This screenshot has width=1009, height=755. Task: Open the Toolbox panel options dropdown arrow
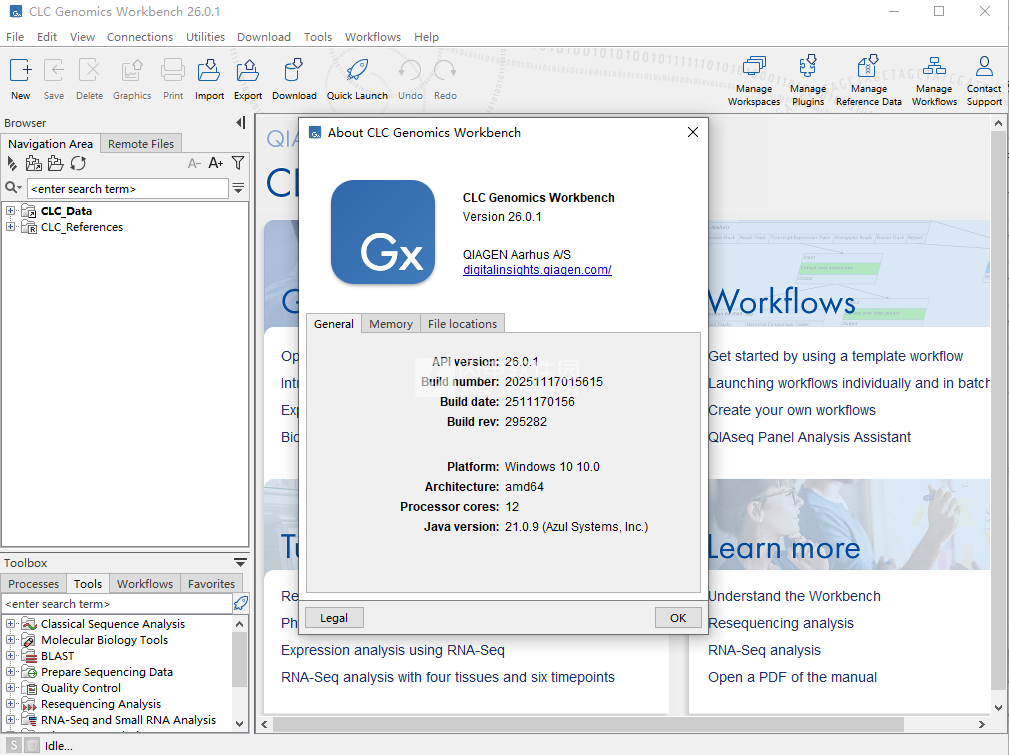(240, 562)
